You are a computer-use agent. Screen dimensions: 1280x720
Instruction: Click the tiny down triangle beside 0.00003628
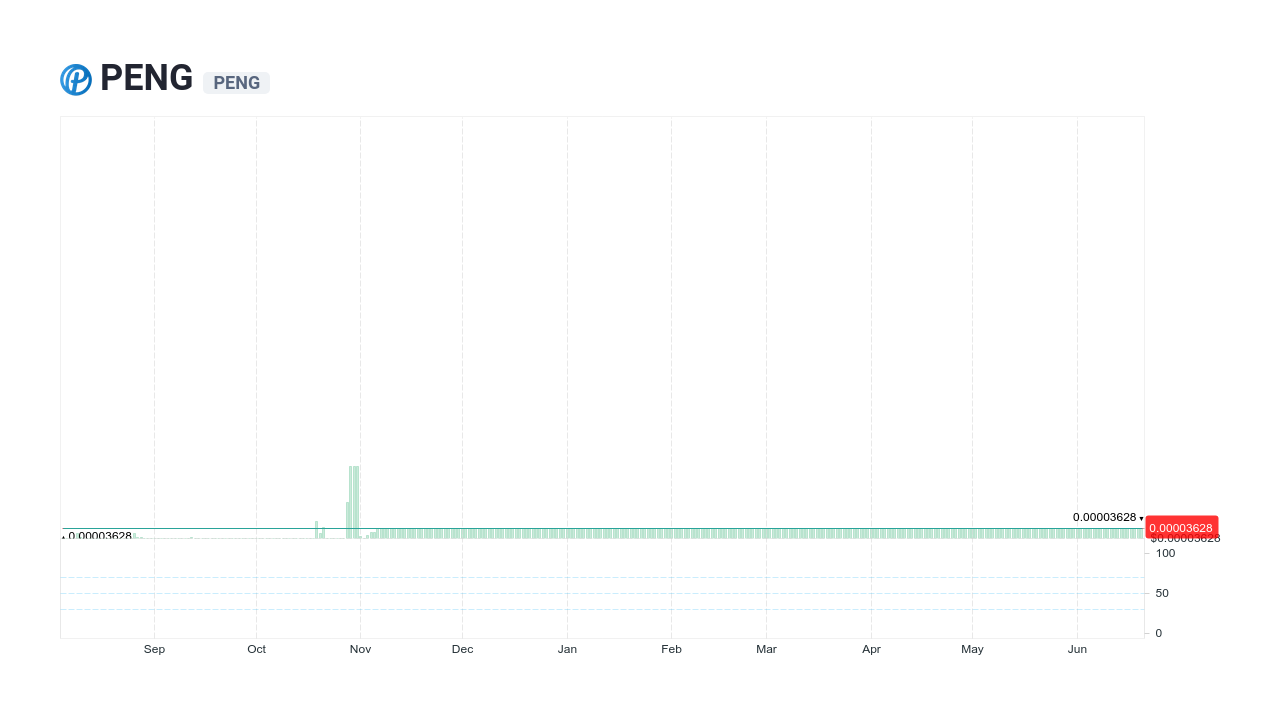1141,518
